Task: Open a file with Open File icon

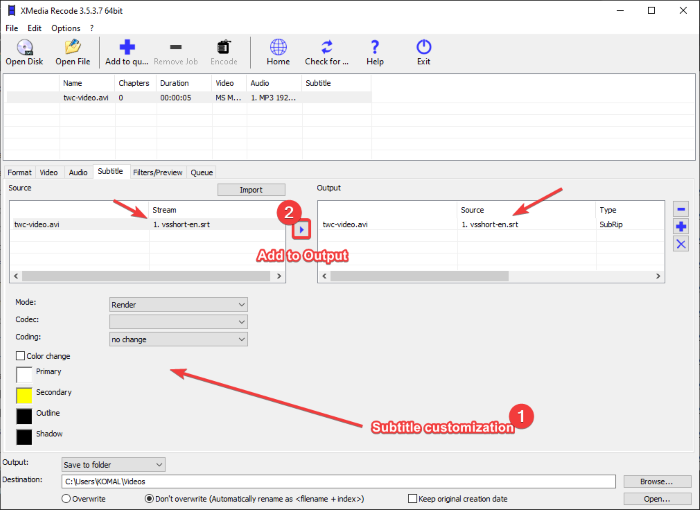Action: coord(72,47)
